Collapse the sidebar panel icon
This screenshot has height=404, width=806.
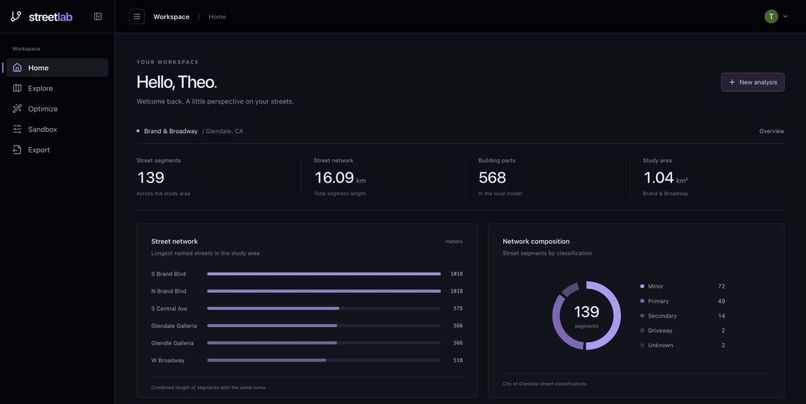click(98, 16)
